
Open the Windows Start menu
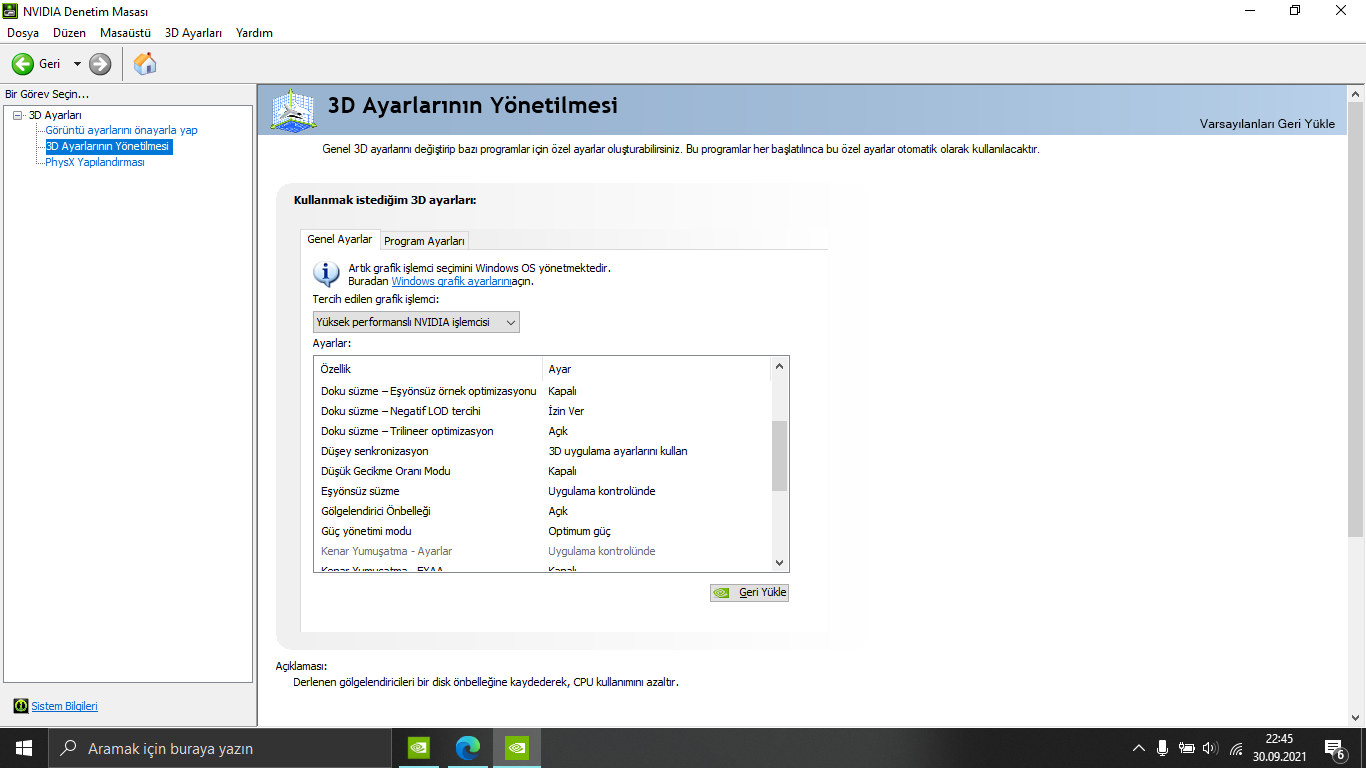24,748
